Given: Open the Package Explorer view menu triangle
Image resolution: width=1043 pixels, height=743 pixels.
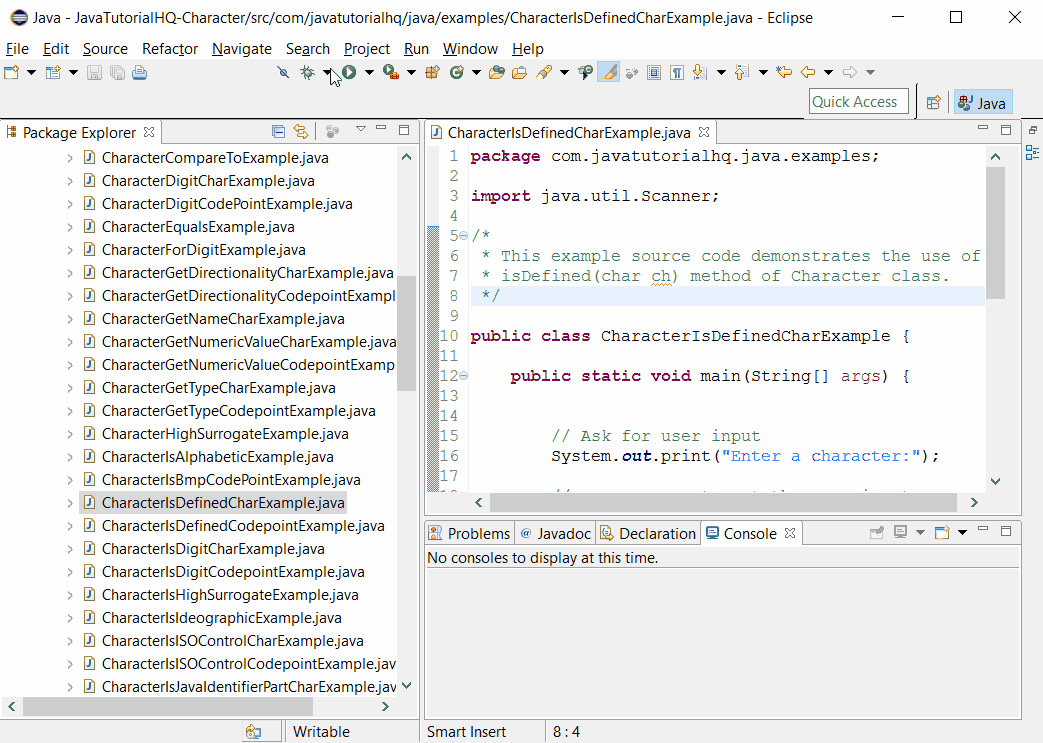Looking at the screenshot, I should 362,130.
